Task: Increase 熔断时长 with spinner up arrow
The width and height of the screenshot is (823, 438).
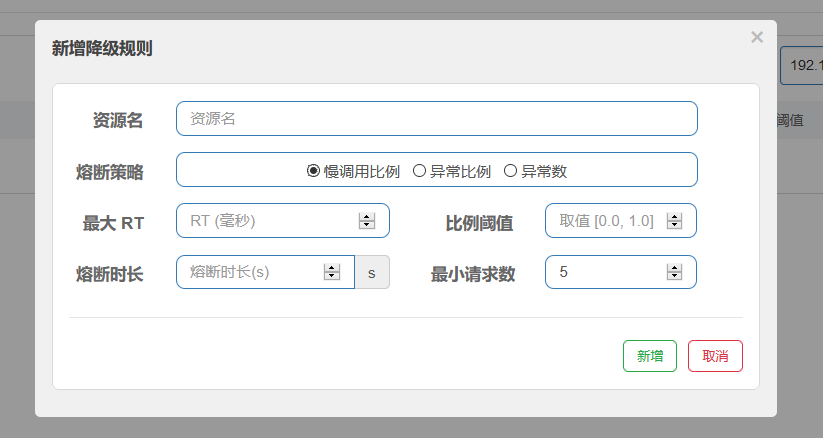Action: pyautogui.click(x=332, y=268)
